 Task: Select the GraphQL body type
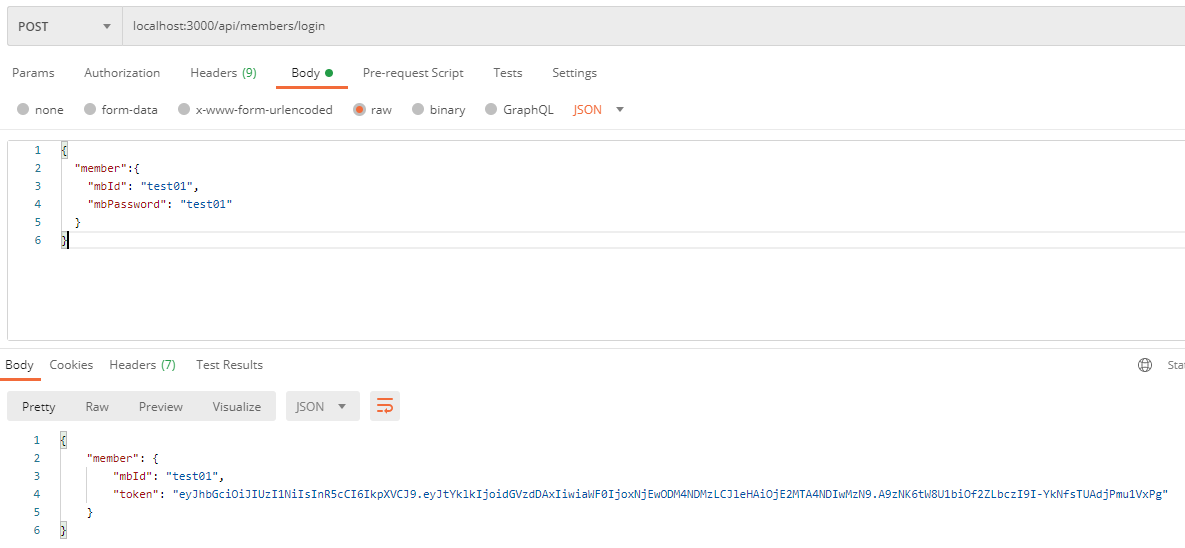point(491,110)
